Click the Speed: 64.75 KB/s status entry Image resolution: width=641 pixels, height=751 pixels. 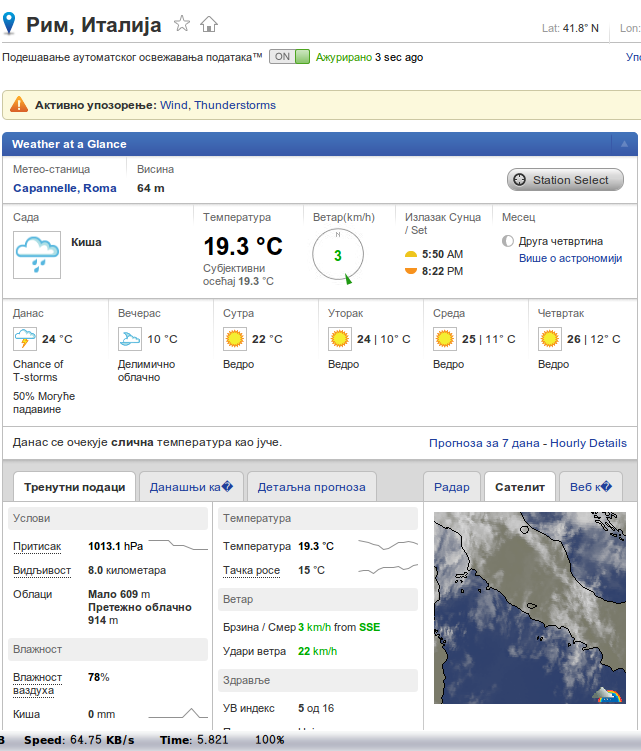pyautogui.click(x=79, y=740)
